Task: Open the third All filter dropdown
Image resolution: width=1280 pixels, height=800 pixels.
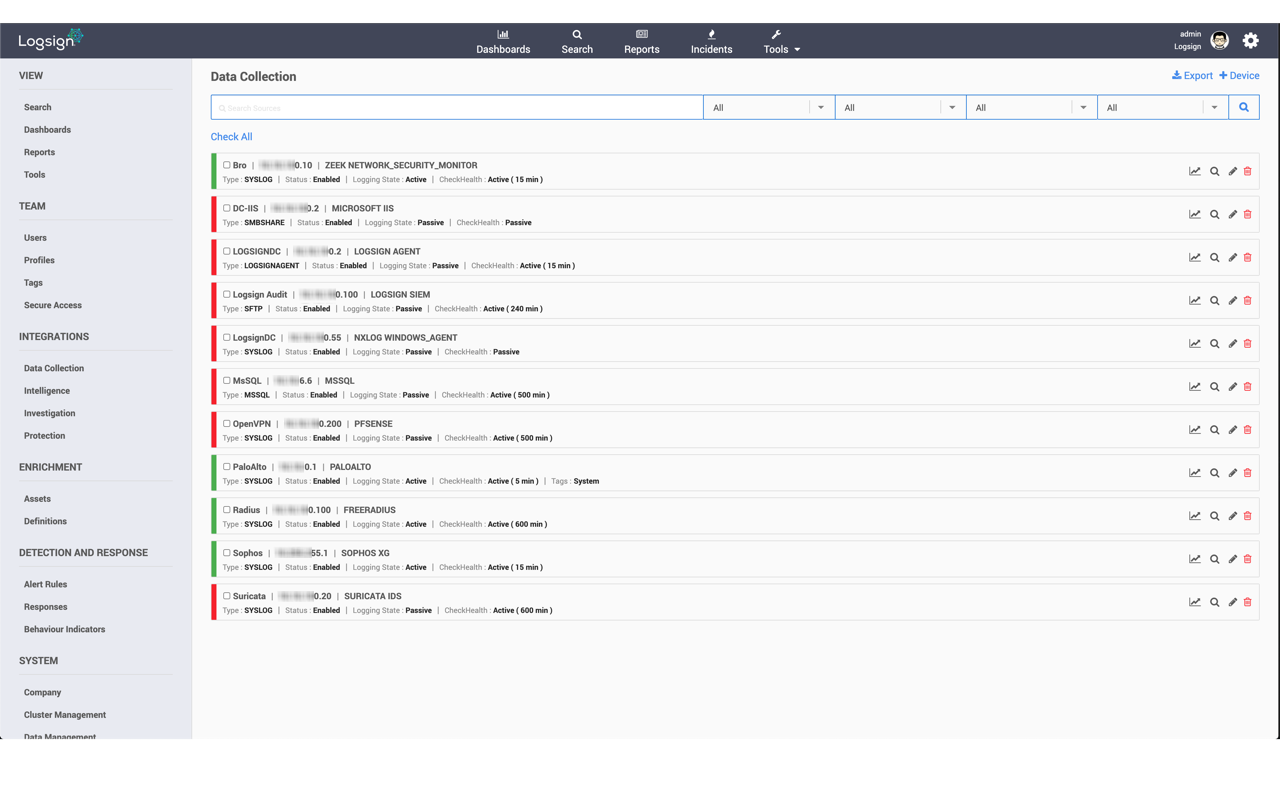Action: tap(1031, 107)
